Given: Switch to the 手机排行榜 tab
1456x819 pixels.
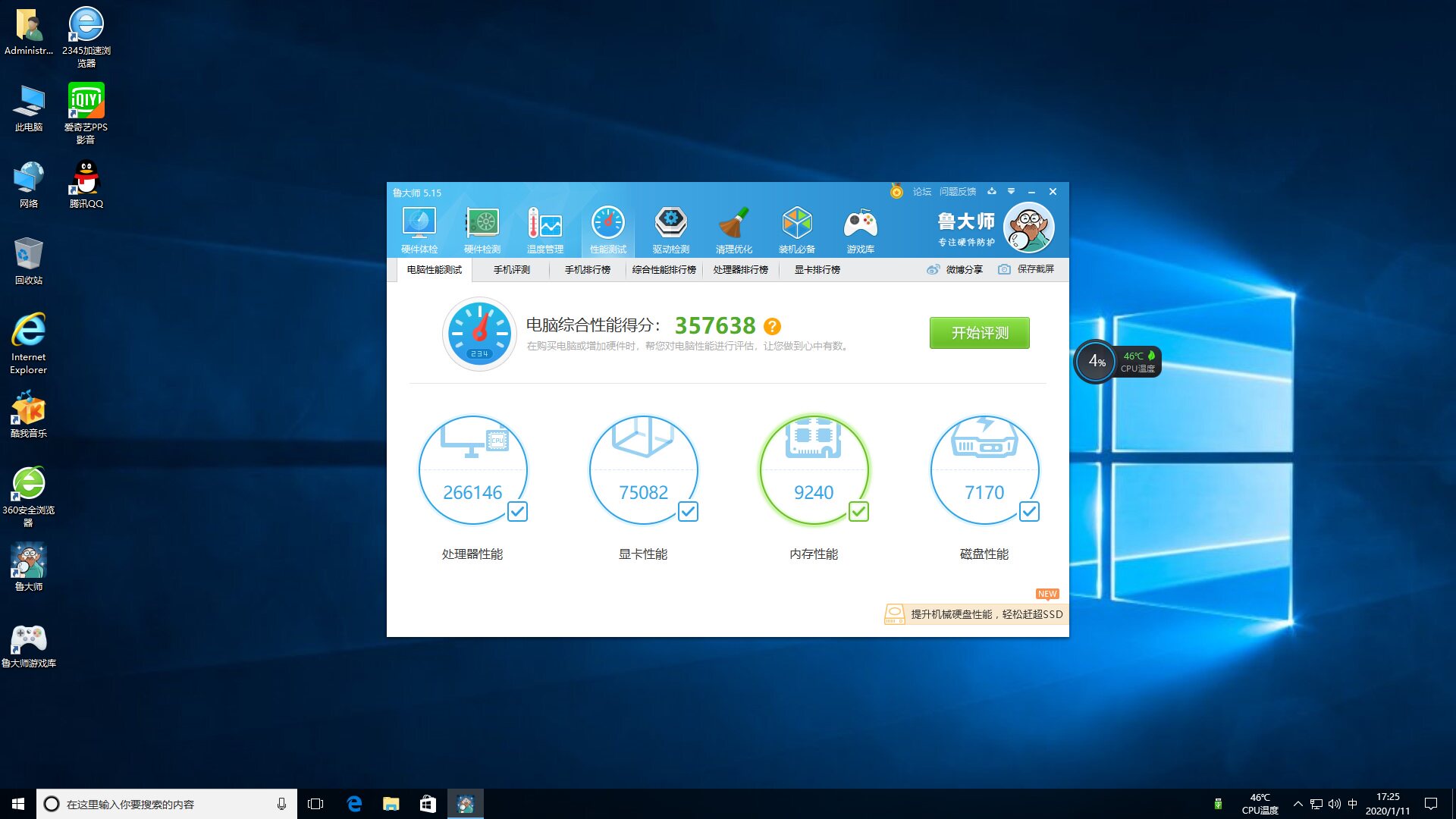Looking at the screenshot, I should [587, 270].
